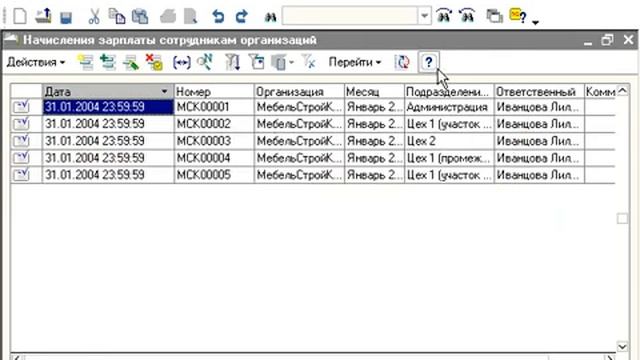
Task: Open filter and sort settings icon
Action: pos(232,62)
